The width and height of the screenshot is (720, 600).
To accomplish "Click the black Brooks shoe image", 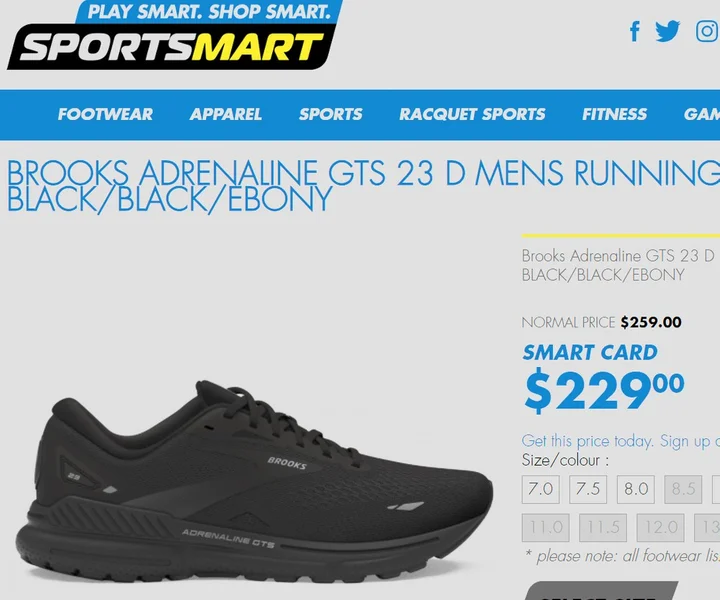I will coord(254,480).
